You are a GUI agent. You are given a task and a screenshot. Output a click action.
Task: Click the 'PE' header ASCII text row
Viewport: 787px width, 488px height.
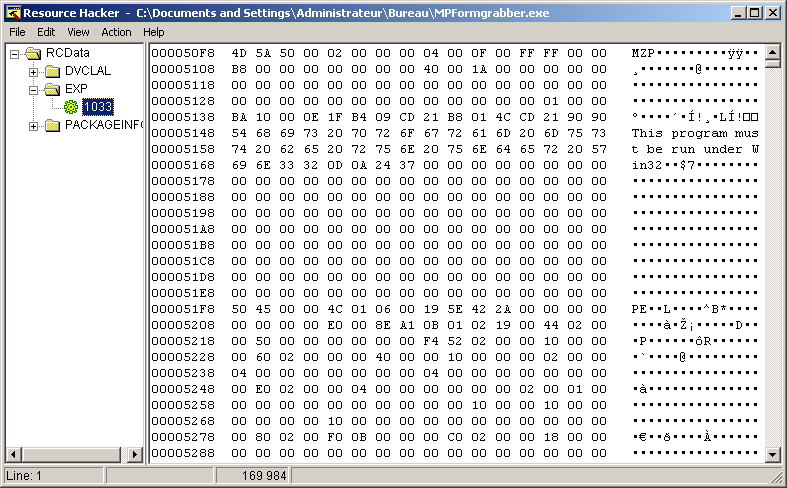[695, 309]
